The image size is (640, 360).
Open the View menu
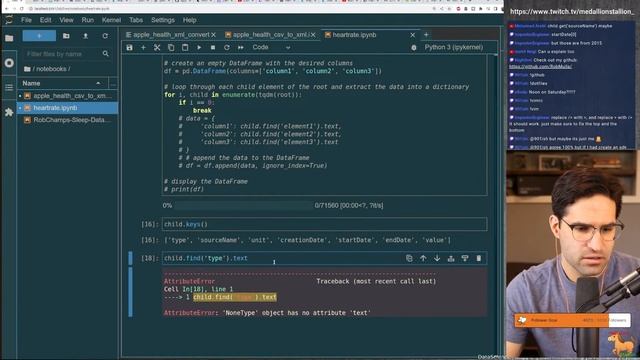66,20
